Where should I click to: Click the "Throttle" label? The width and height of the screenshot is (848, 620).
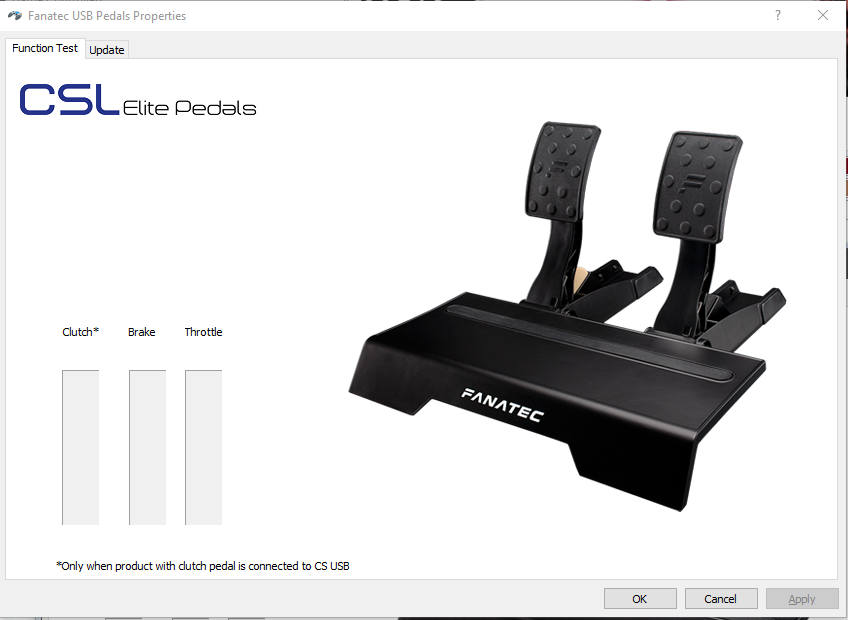pos(203,332)
